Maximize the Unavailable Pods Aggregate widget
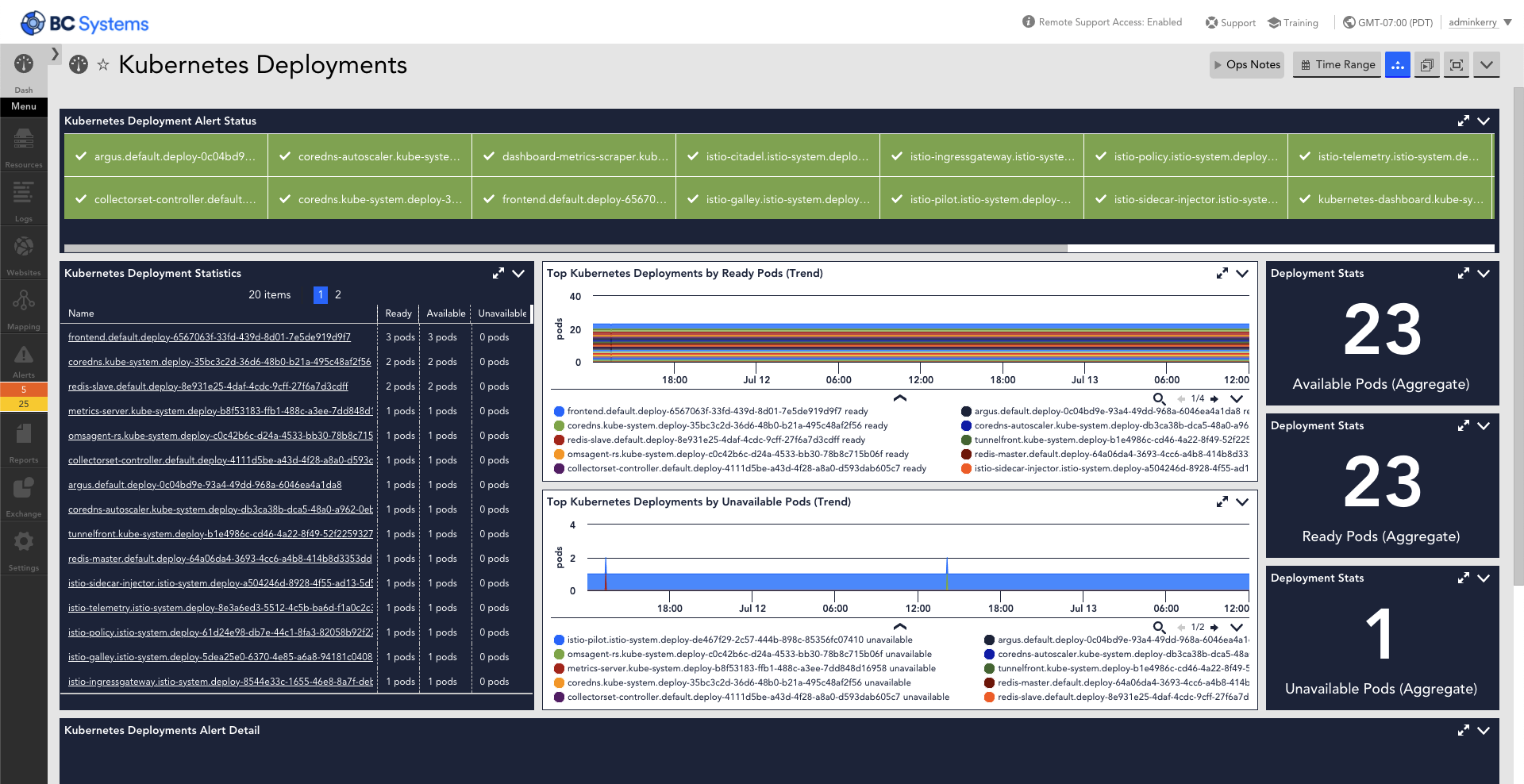1524x784 pixels. [1464, 578]
